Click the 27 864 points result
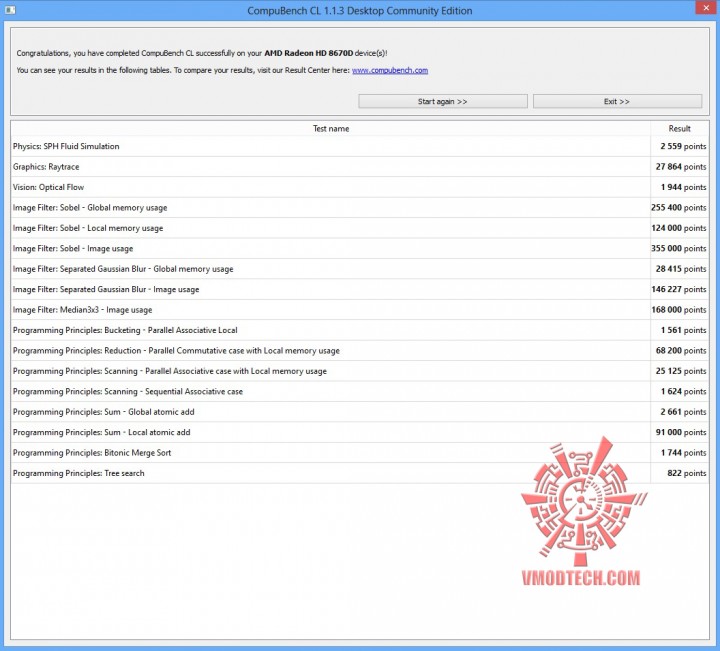This screenshot has width=720, height=651. (x=681, y=167)
